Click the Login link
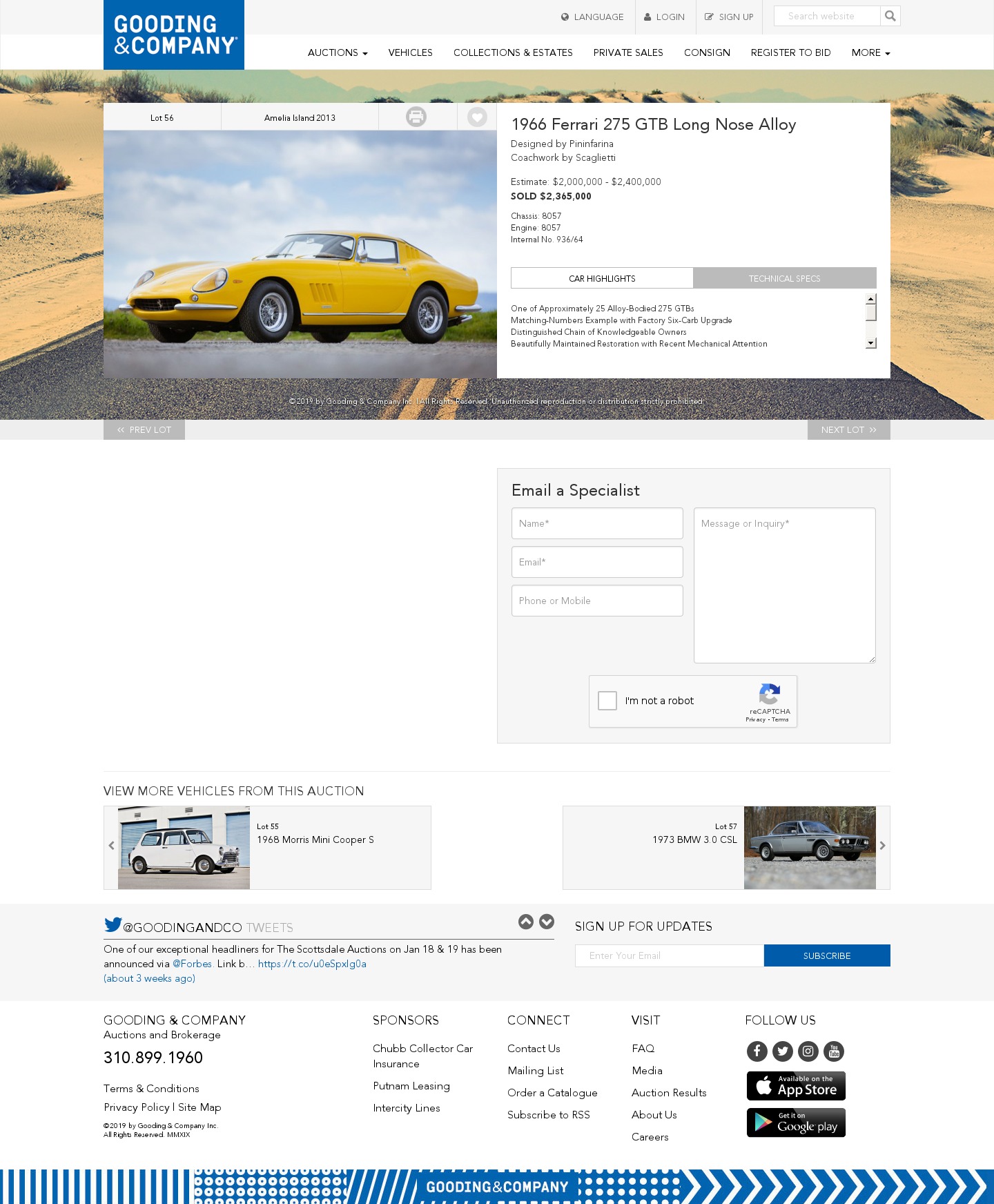The image size is (994, 1204). [664, 17]
